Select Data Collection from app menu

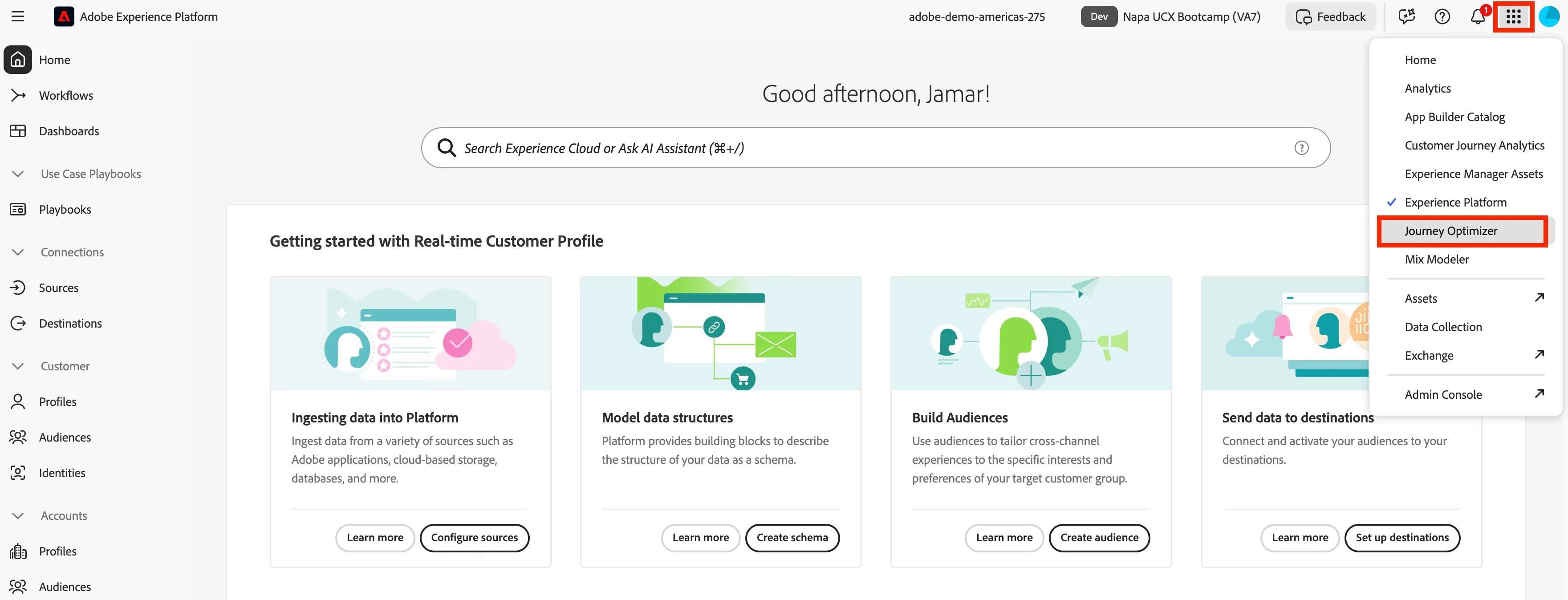1442,328
